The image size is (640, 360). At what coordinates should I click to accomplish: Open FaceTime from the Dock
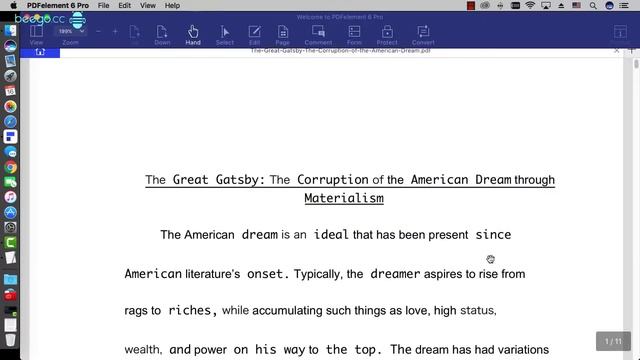tap(10, 182)
